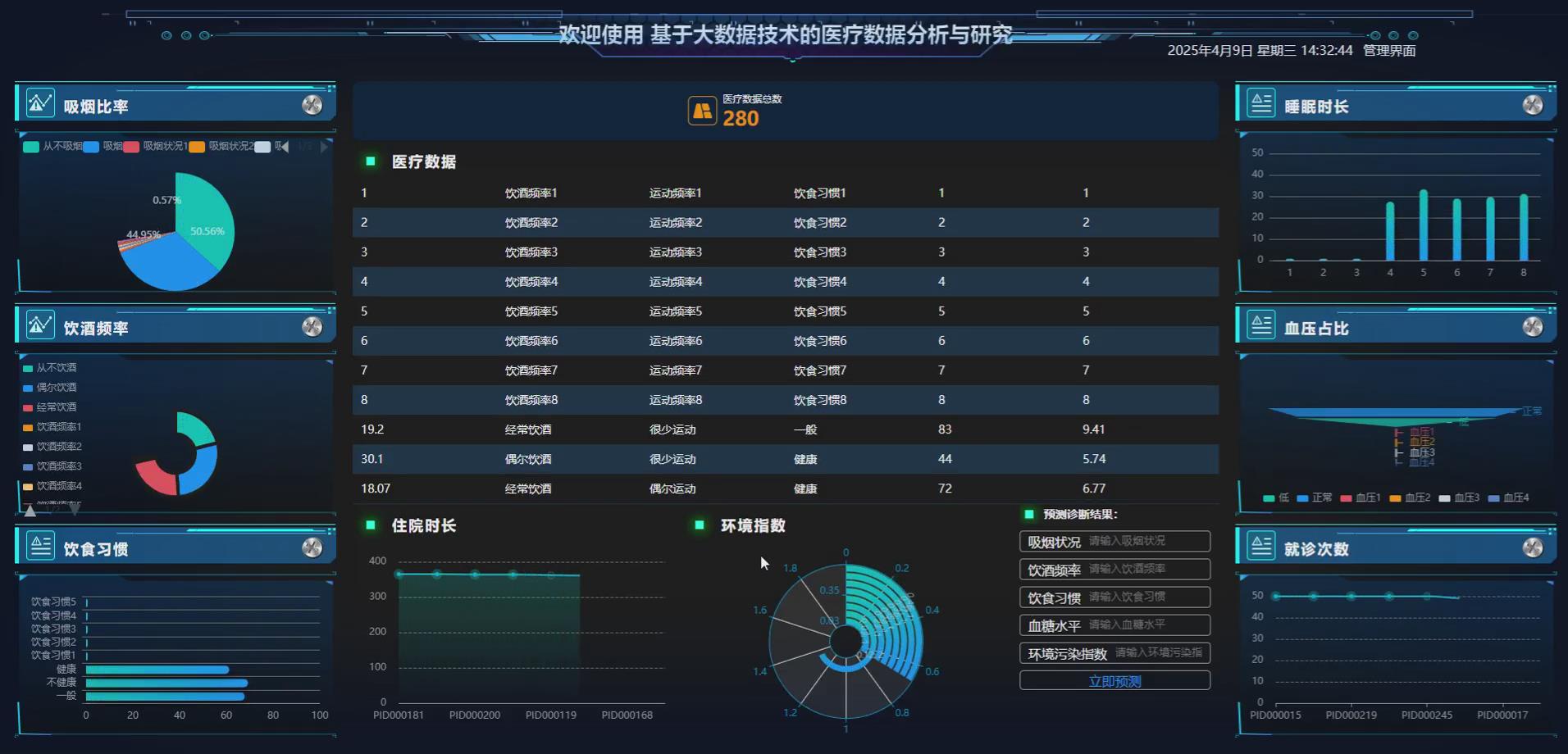Click the screw knob on 血压占比 panel

tap(1533, 326)
